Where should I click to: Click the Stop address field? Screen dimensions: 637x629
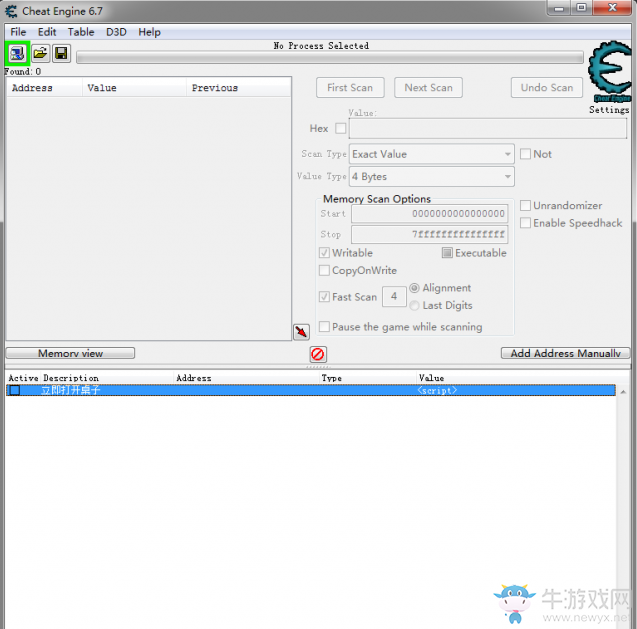(429, 234)
